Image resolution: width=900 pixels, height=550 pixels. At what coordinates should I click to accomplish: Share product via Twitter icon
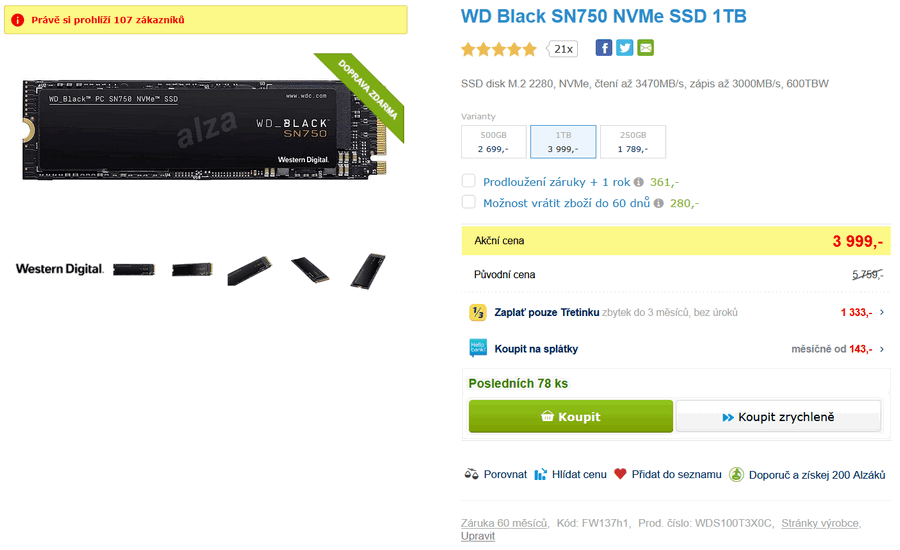pyautogui.click(x=624, y=48)
